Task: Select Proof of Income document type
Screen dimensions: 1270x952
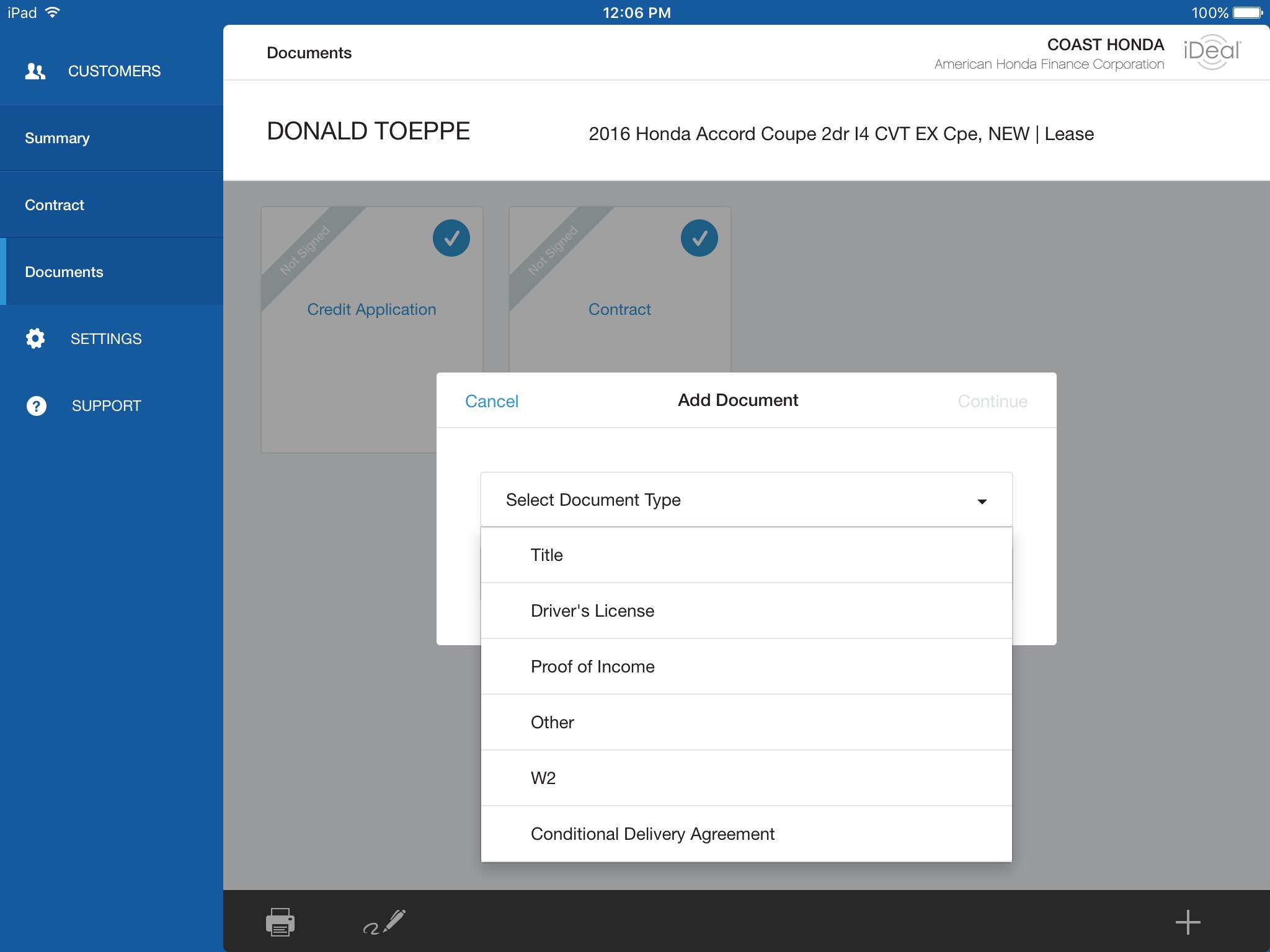Action: tap(592, 666)
